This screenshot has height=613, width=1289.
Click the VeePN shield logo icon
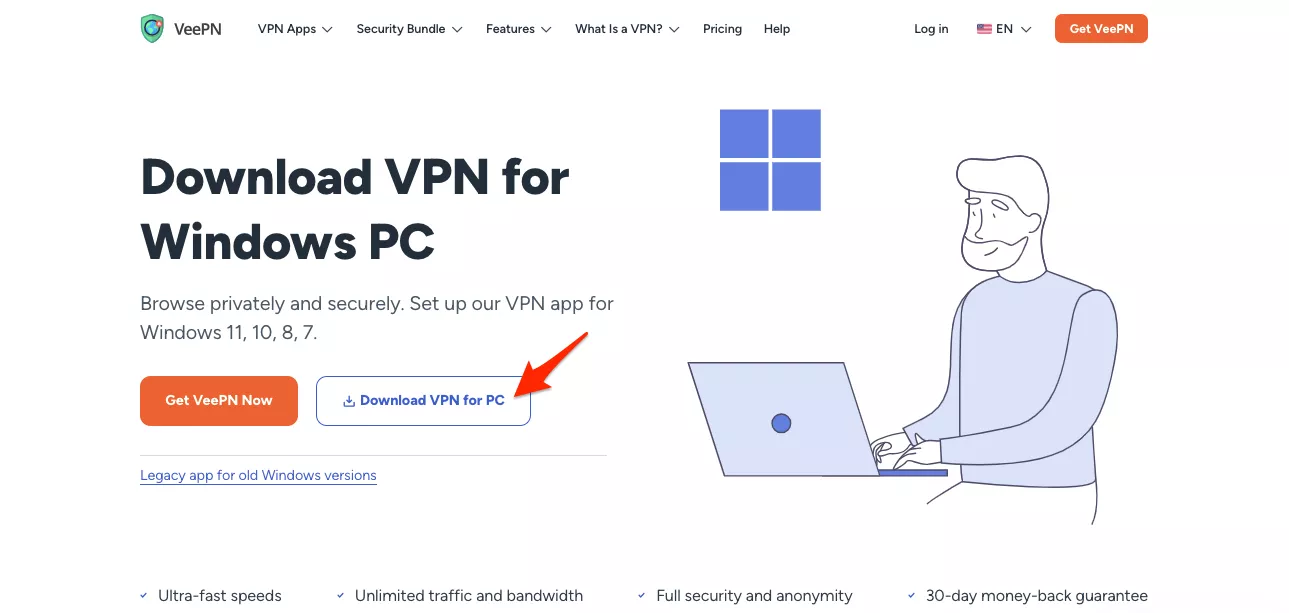152,29
